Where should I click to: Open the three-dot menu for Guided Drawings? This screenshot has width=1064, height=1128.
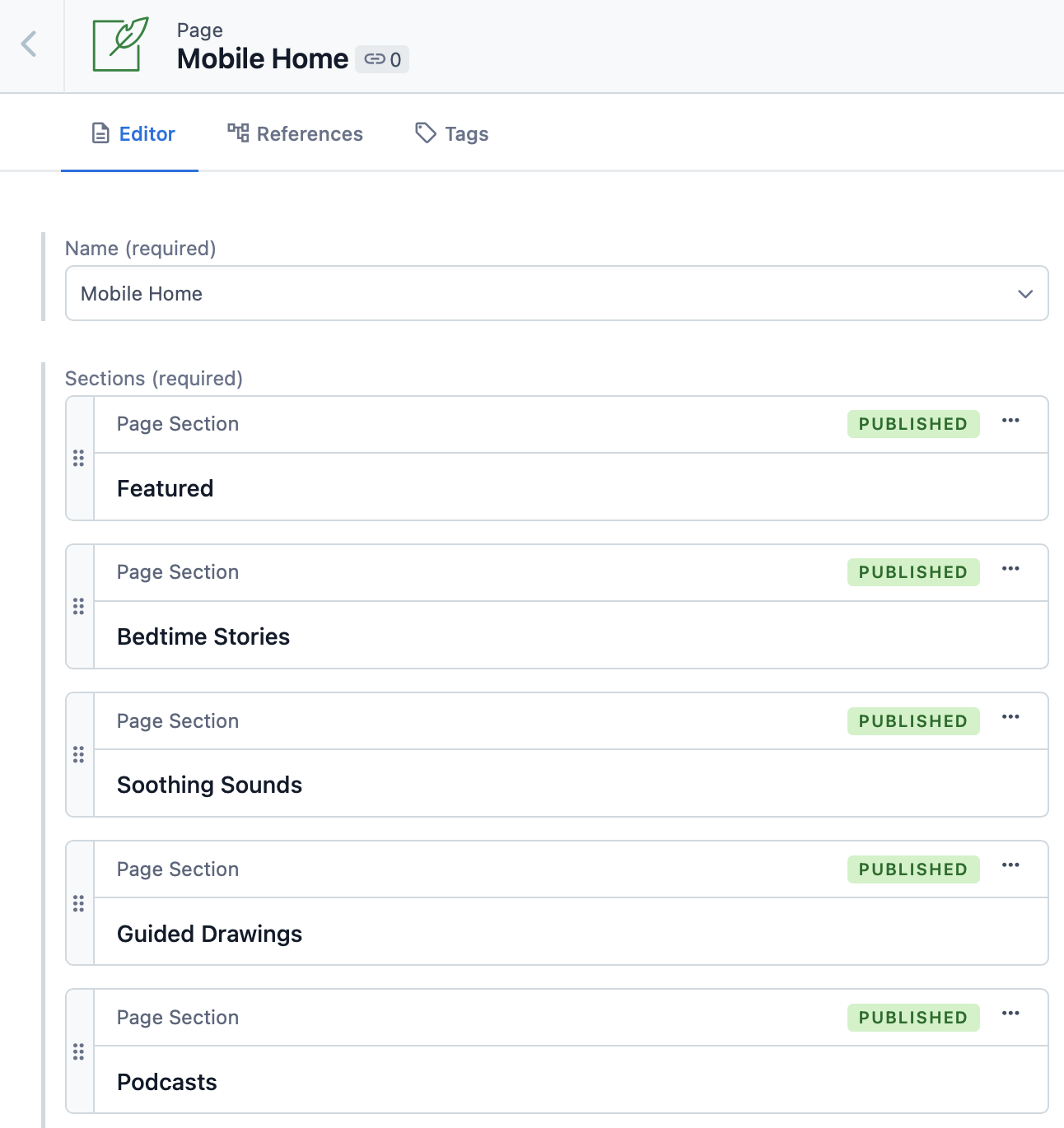tap(1010, 865)
